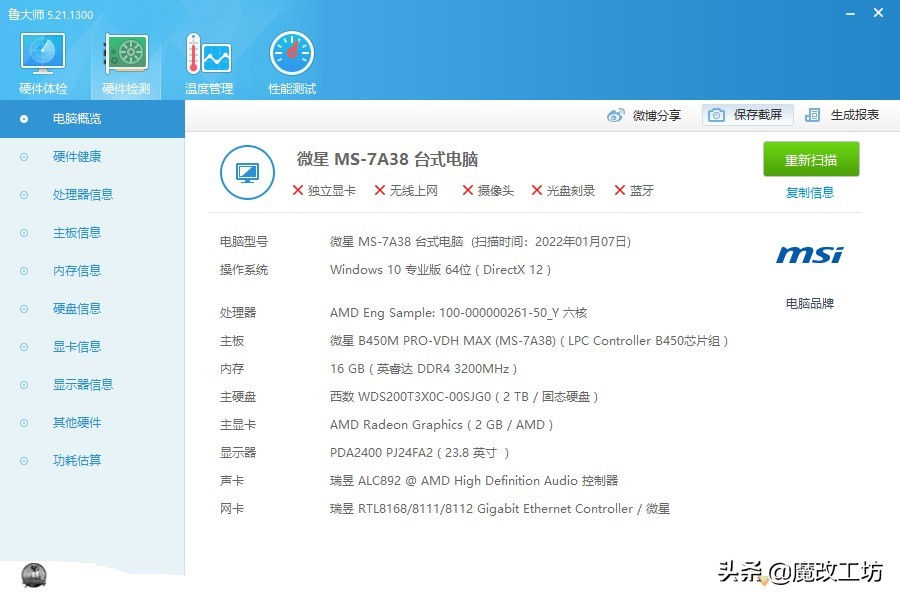The height and width of the screenshot is (600, 900).
Task: Select 硬件健康 in the sidebar
Action: [x=79, y=156]
